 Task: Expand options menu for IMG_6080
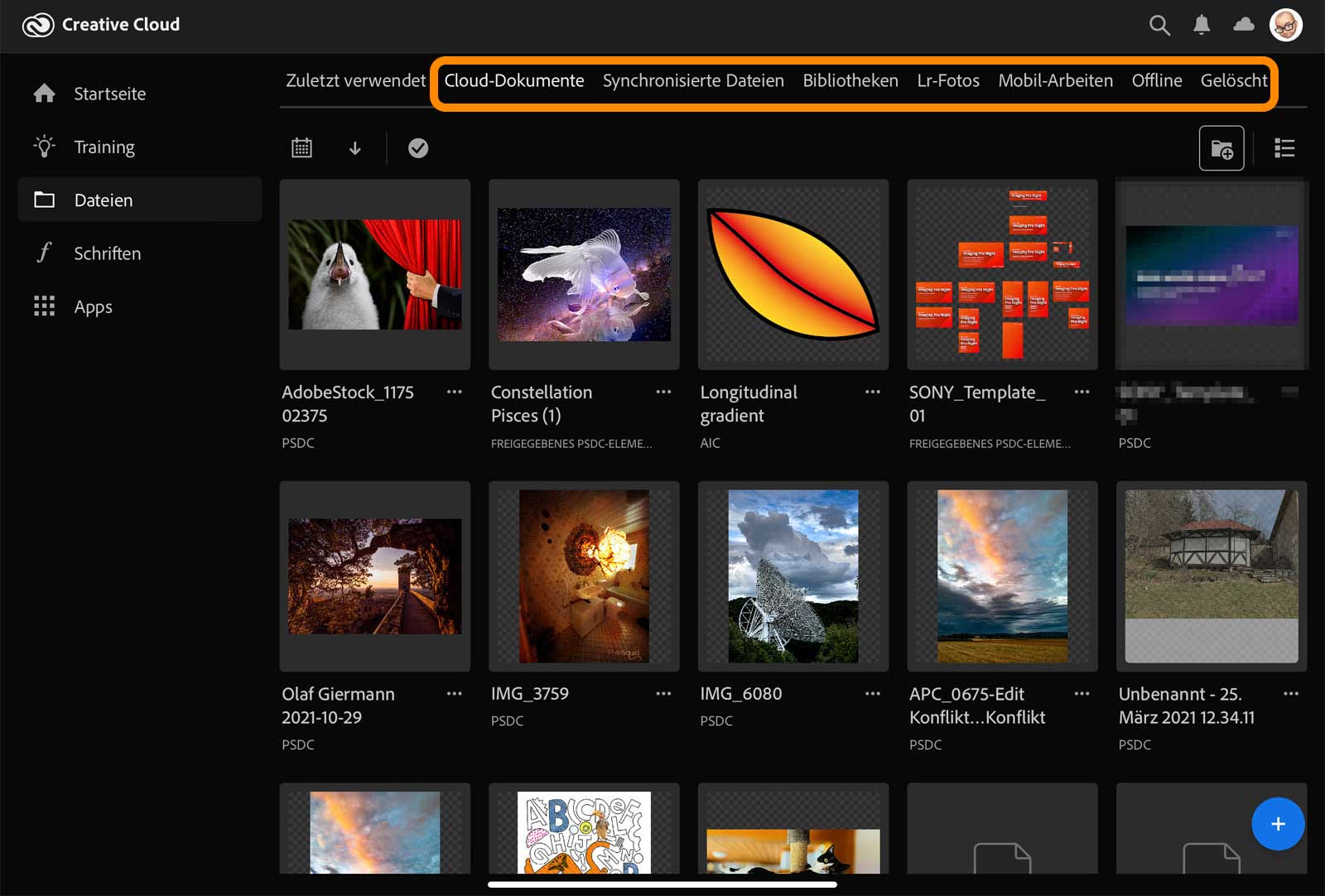873,694
